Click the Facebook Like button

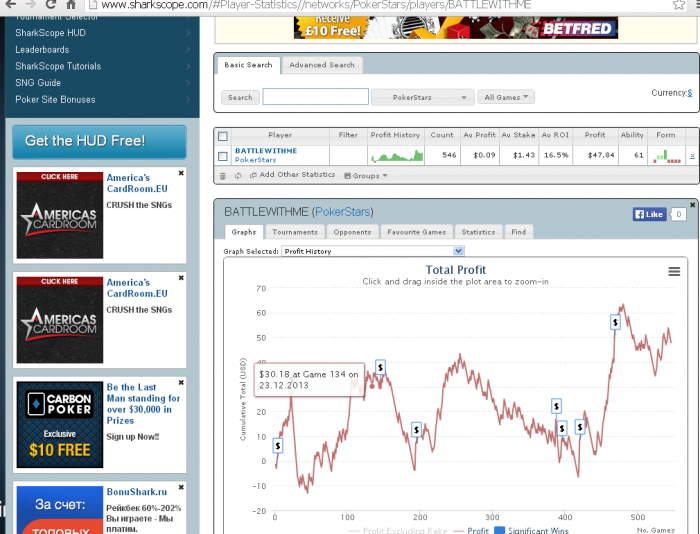click(x=650, y=214)
